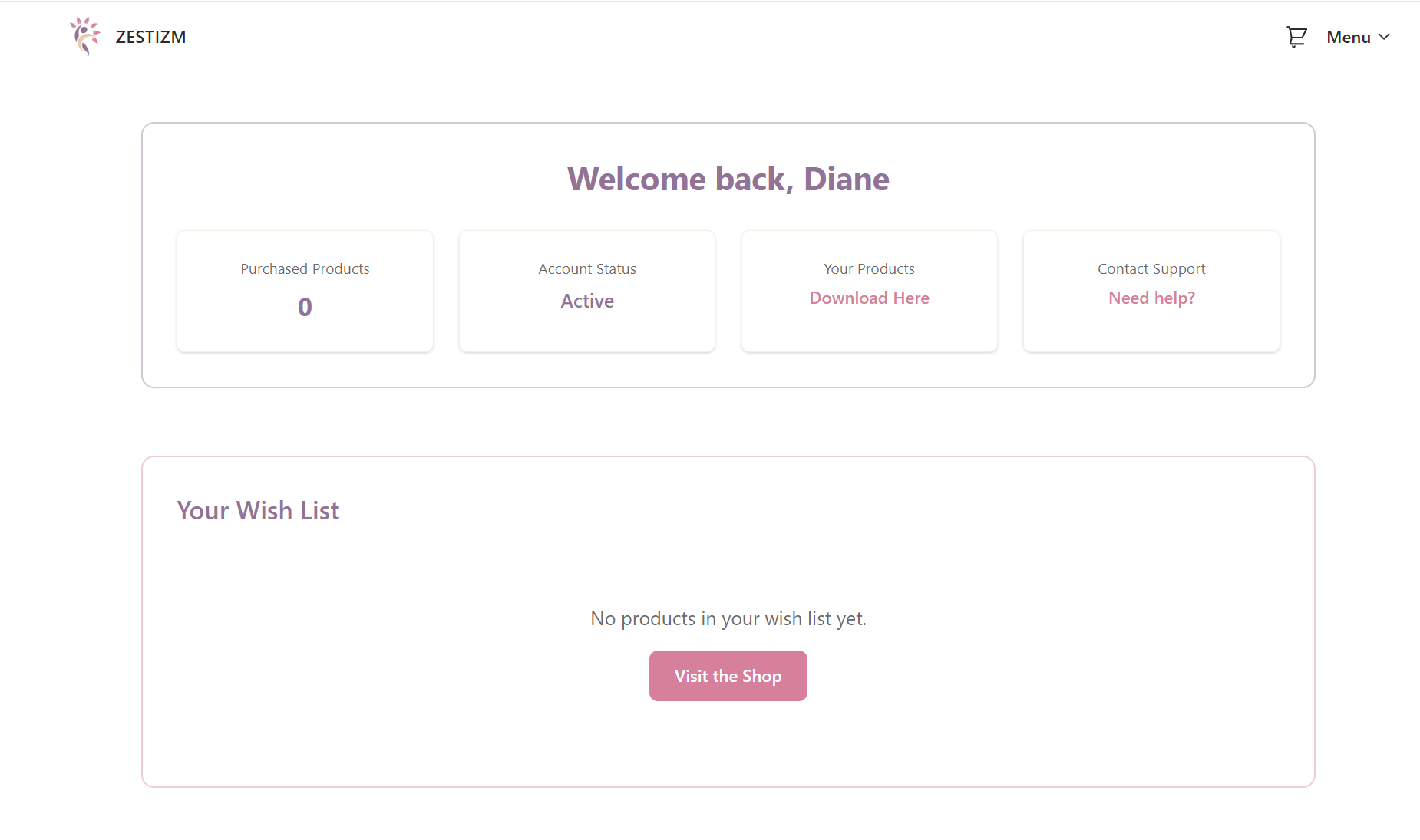Open the Need help? support link
The height and width of the screenshot is (840, 1420).
click(x=1151, y=298)
